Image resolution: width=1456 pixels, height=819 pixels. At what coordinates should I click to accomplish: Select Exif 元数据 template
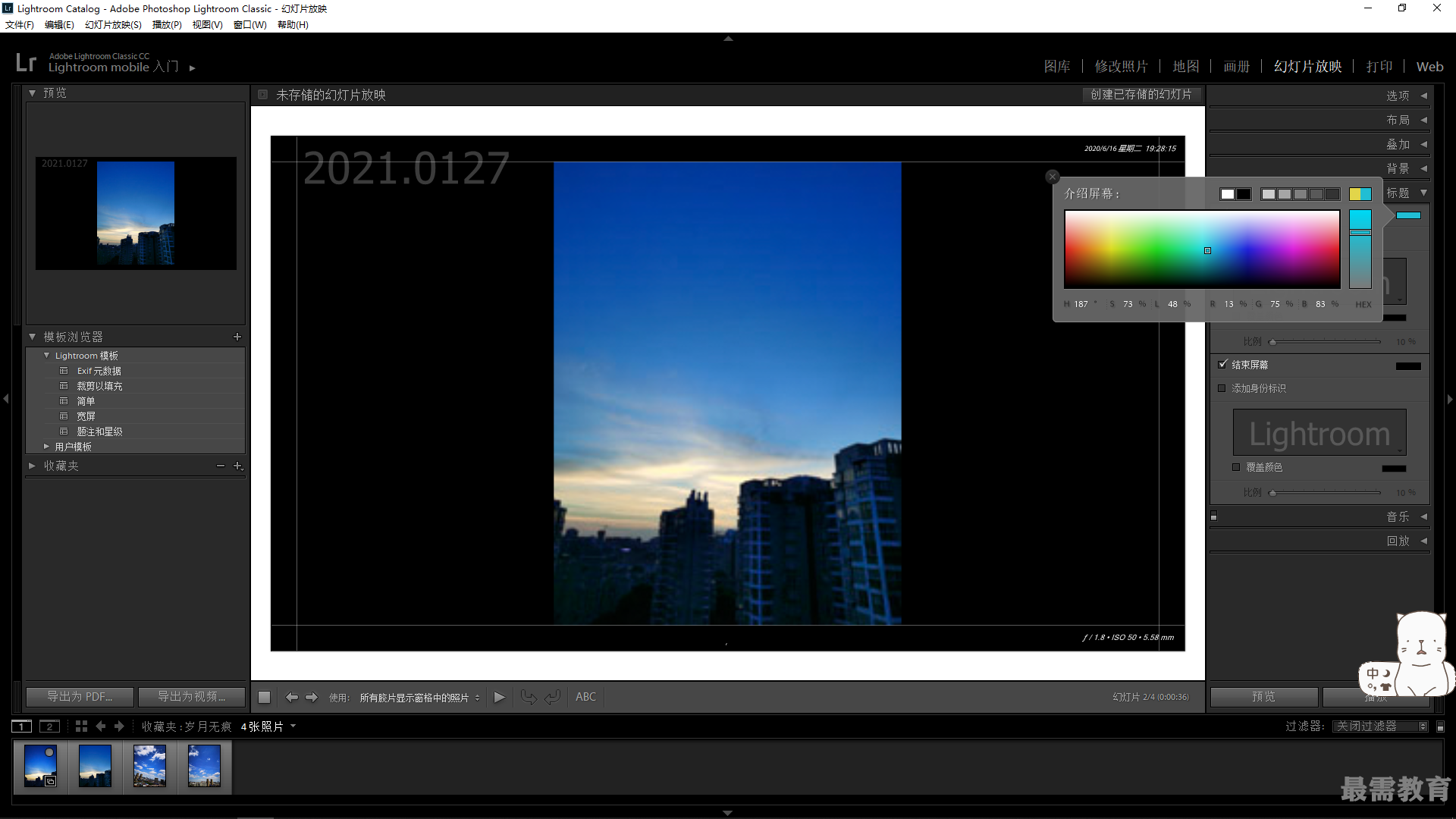click(99, 371)
